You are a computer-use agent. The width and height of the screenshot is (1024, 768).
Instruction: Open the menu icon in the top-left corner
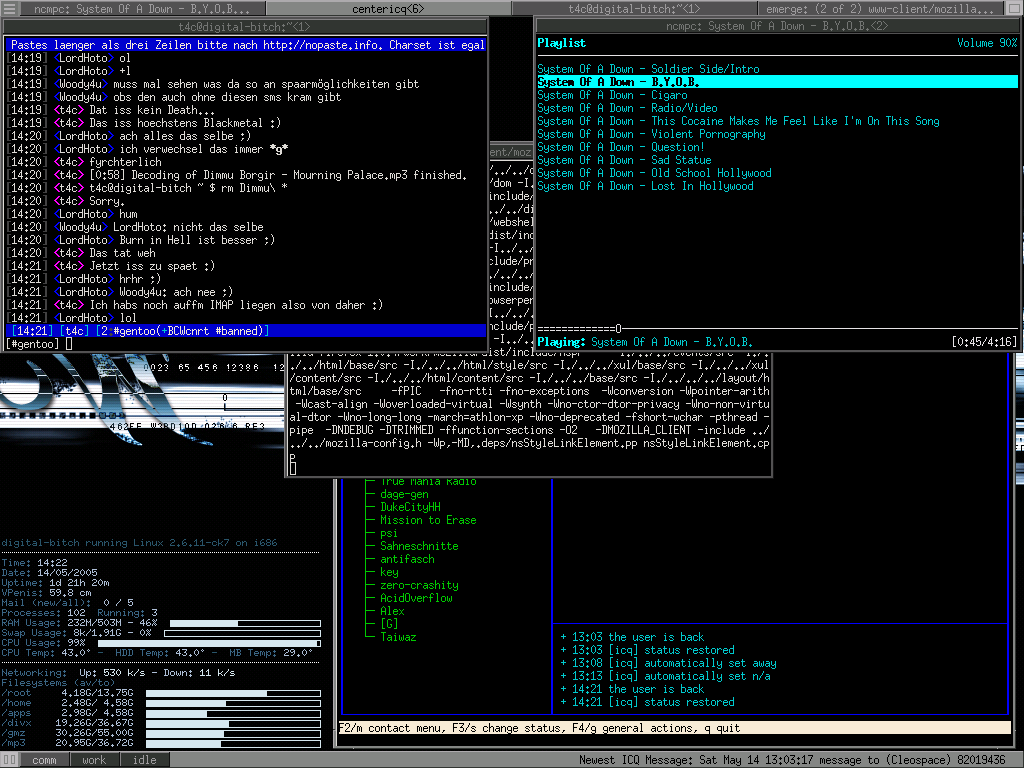click(x=9, y=8)
